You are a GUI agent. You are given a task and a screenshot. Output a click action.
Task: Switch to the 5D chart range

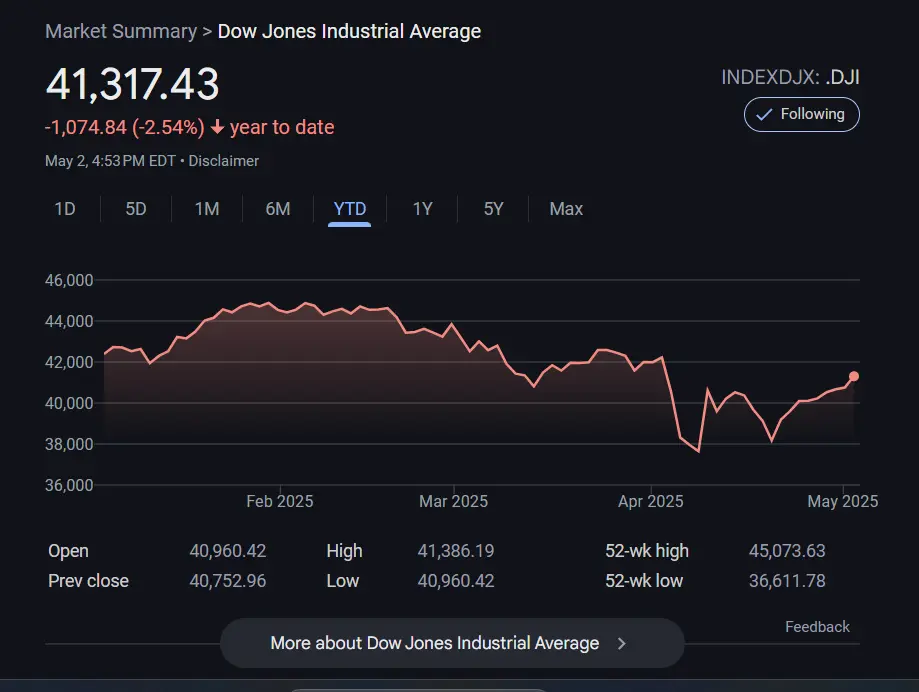pos(135,209)
